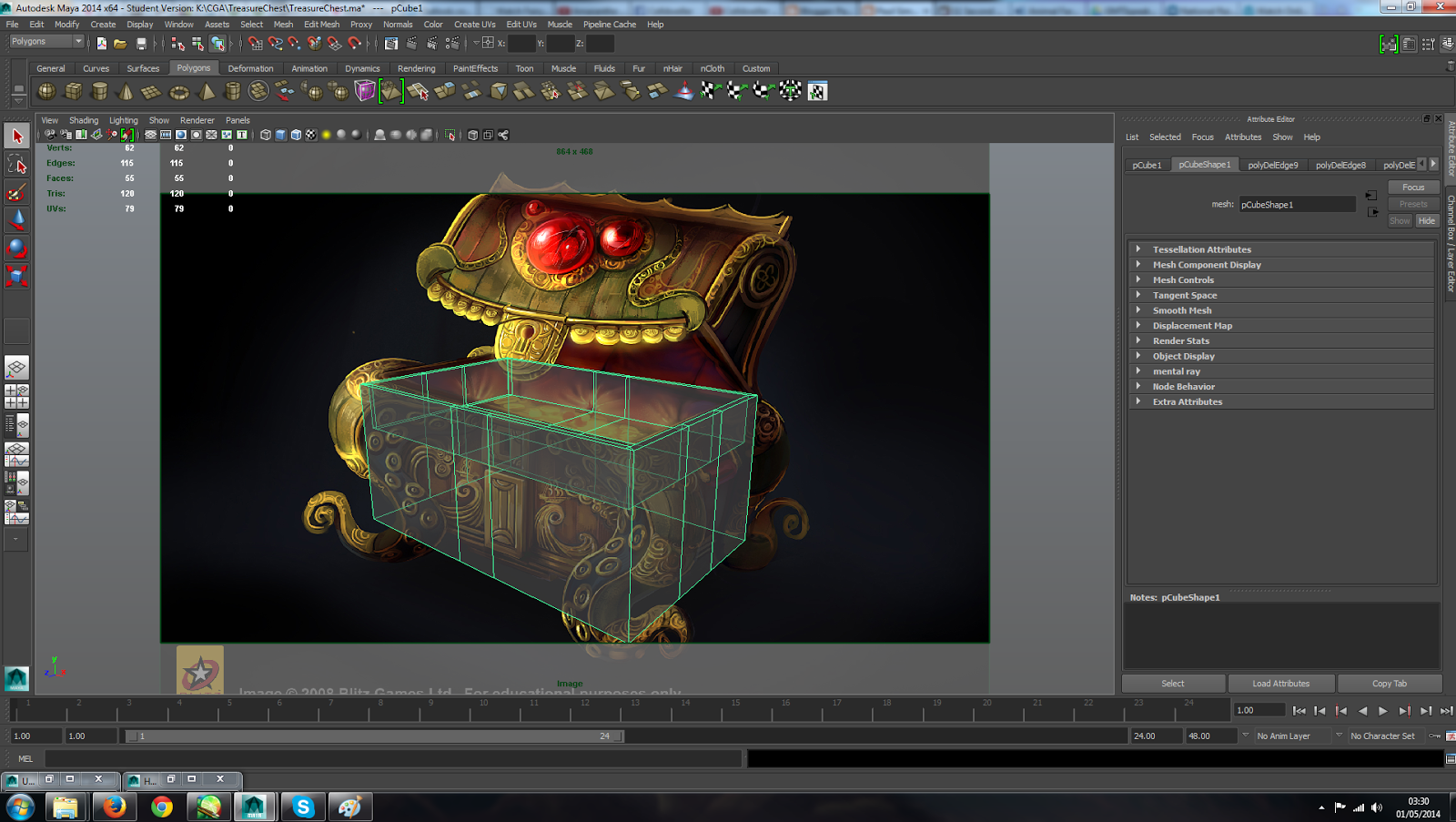Open the Render View clapperboard icon
The width and height of the screenshot is (1456, 822).
(391, 43)
